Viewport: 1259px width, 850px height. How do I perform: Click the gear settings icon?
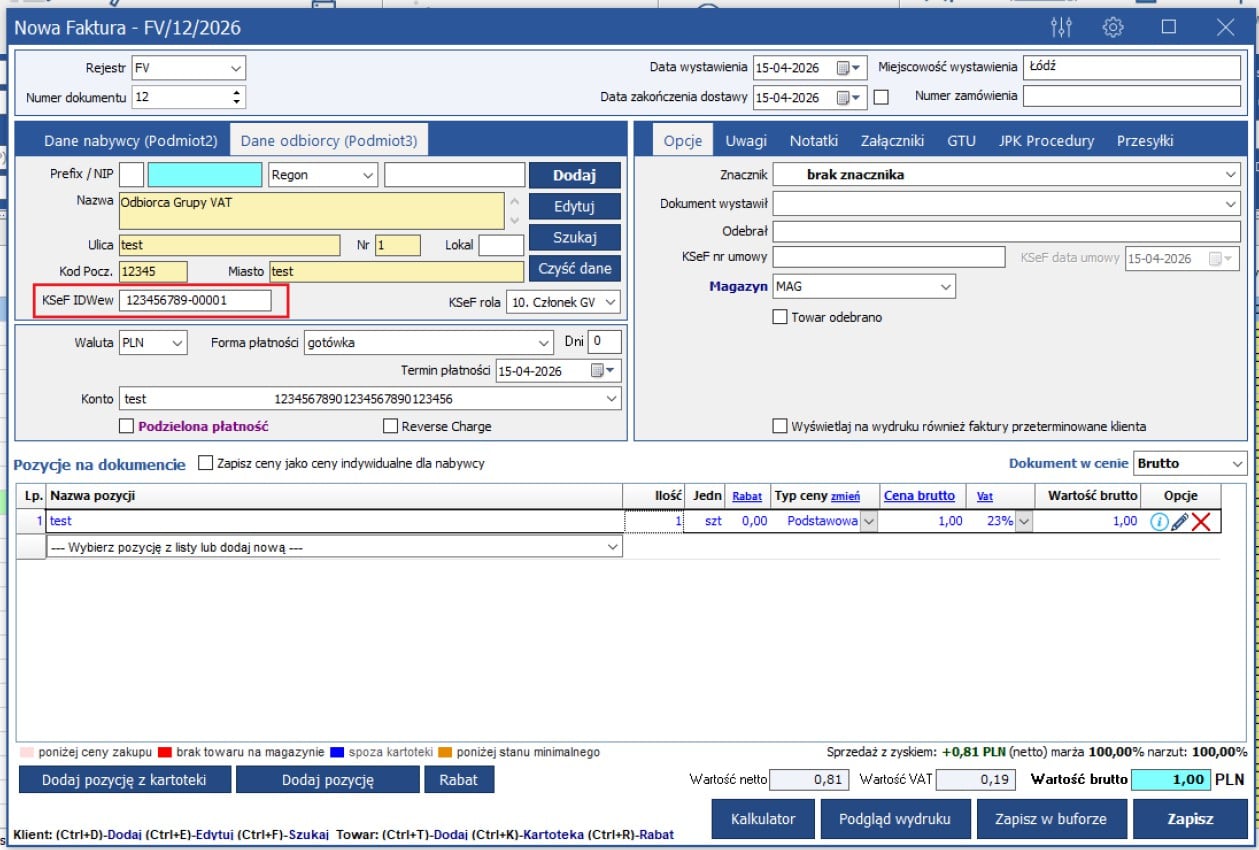[x=1113, y=27]
